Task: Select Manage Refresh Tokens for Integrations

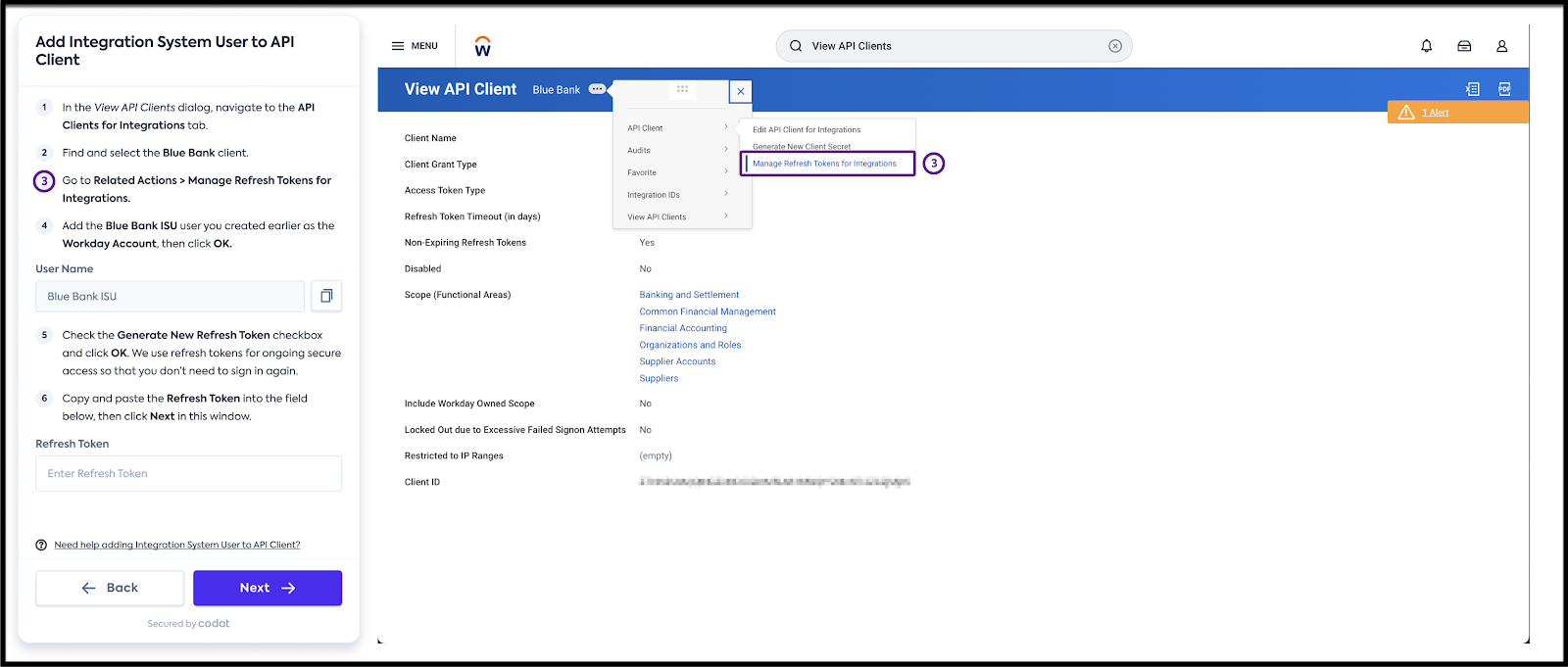Action: click(828, 164)
